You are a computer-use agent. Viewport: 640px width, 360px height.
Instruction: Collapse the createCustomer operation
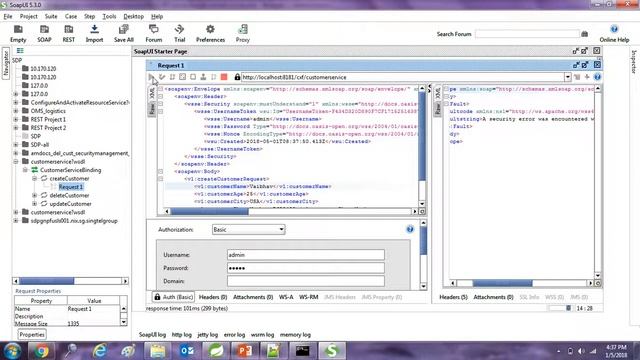(35, 178)
